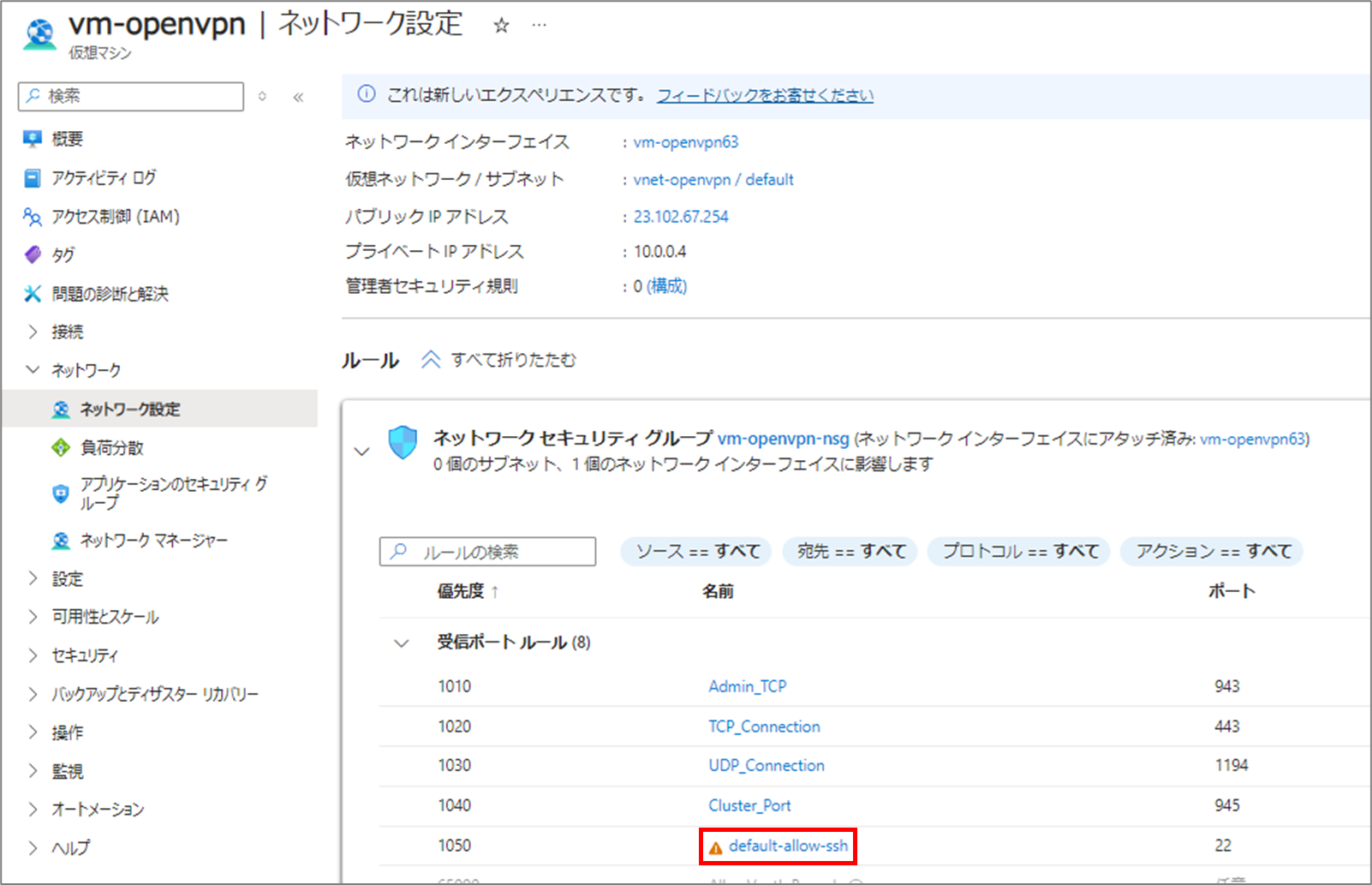Click the info icon in the banner
This screenshot has width=1372, height=885.
pos(366,94)
